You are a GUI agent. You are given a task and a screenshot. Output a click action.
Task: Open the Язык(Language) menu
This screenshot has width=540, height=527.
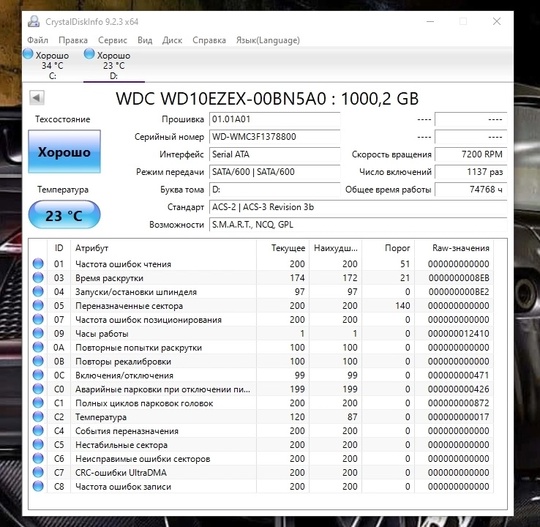tap(268, 40)
